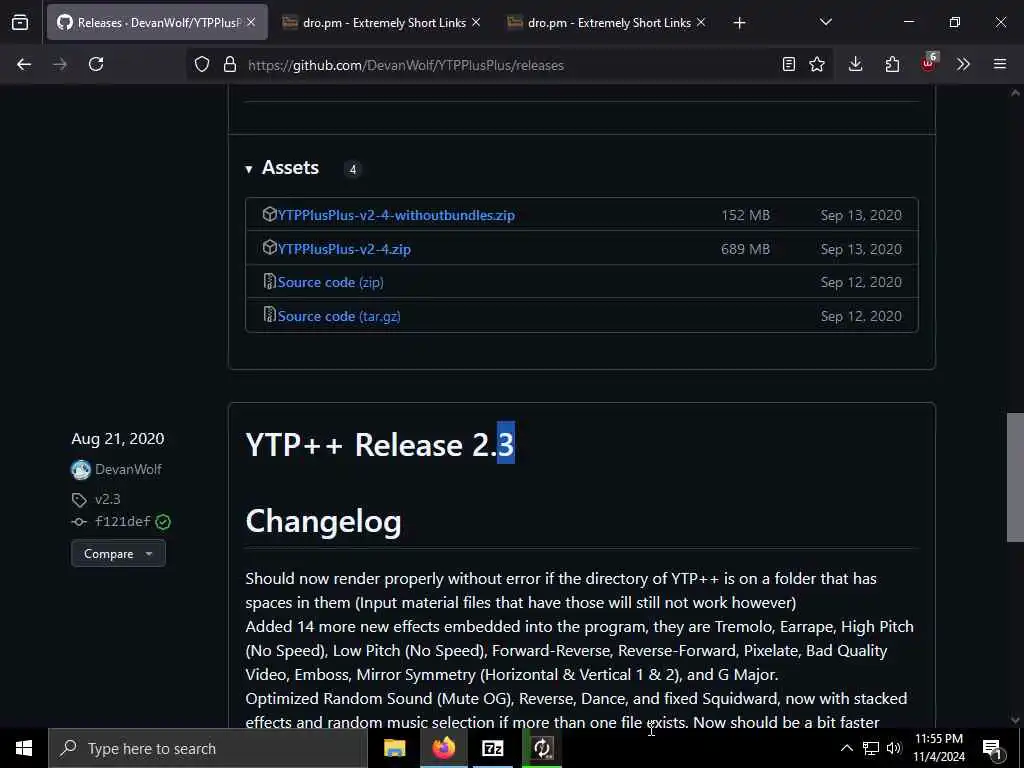Viewport: 1024px width, 768px height.
Task: Click DevanWolf avatar image
Action: coord(81,470)
